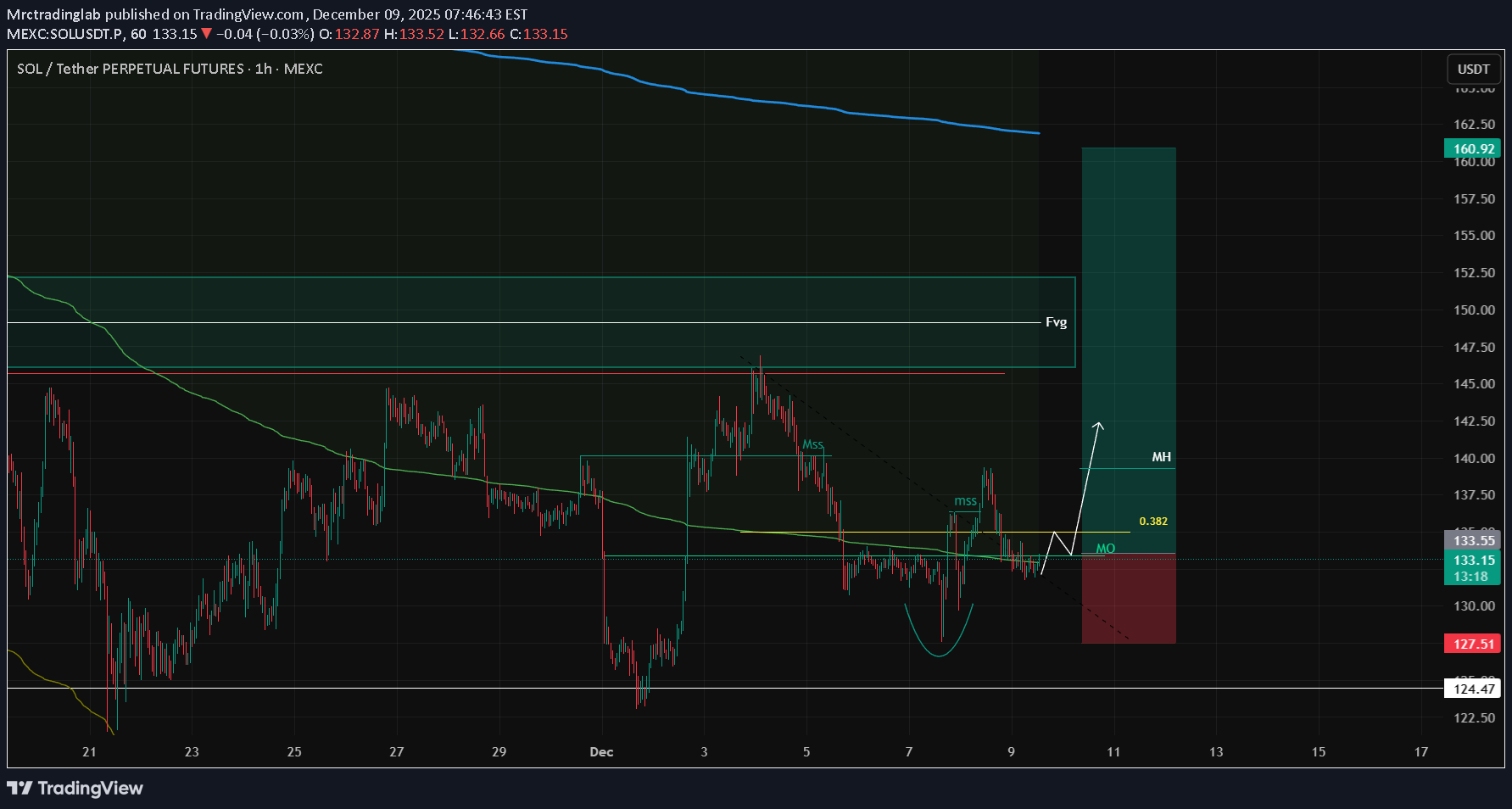
Task: Open the 1h timeframe selector in the legend
Action: (x=261, y=69)
